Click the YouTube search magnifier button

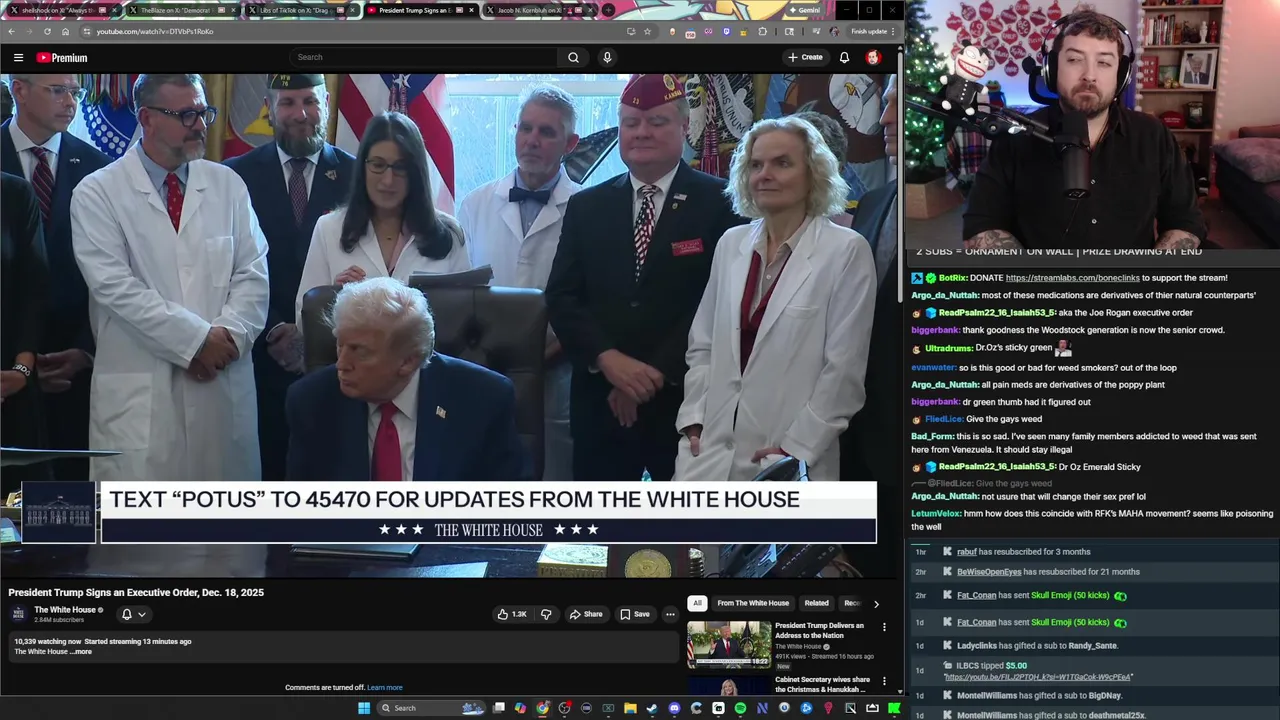point(573,57)
